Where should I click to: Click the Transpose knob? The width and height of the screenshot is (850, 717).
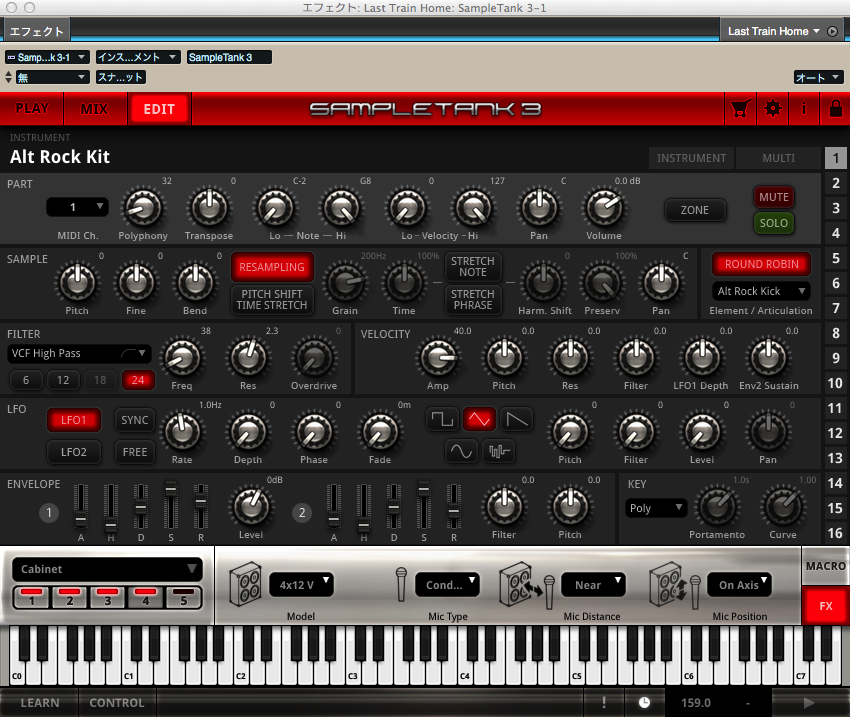209,208
